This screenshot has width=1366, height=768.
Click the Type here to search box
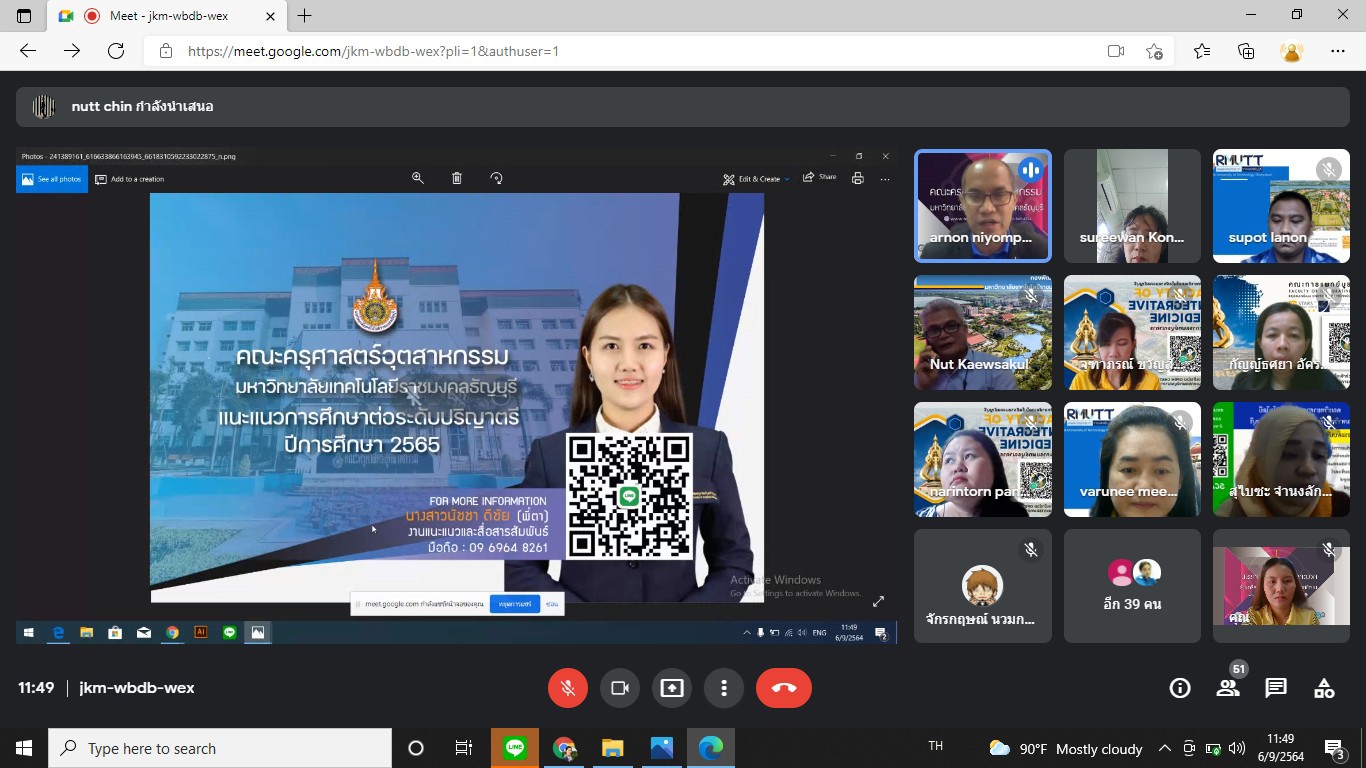pos(220,748)
